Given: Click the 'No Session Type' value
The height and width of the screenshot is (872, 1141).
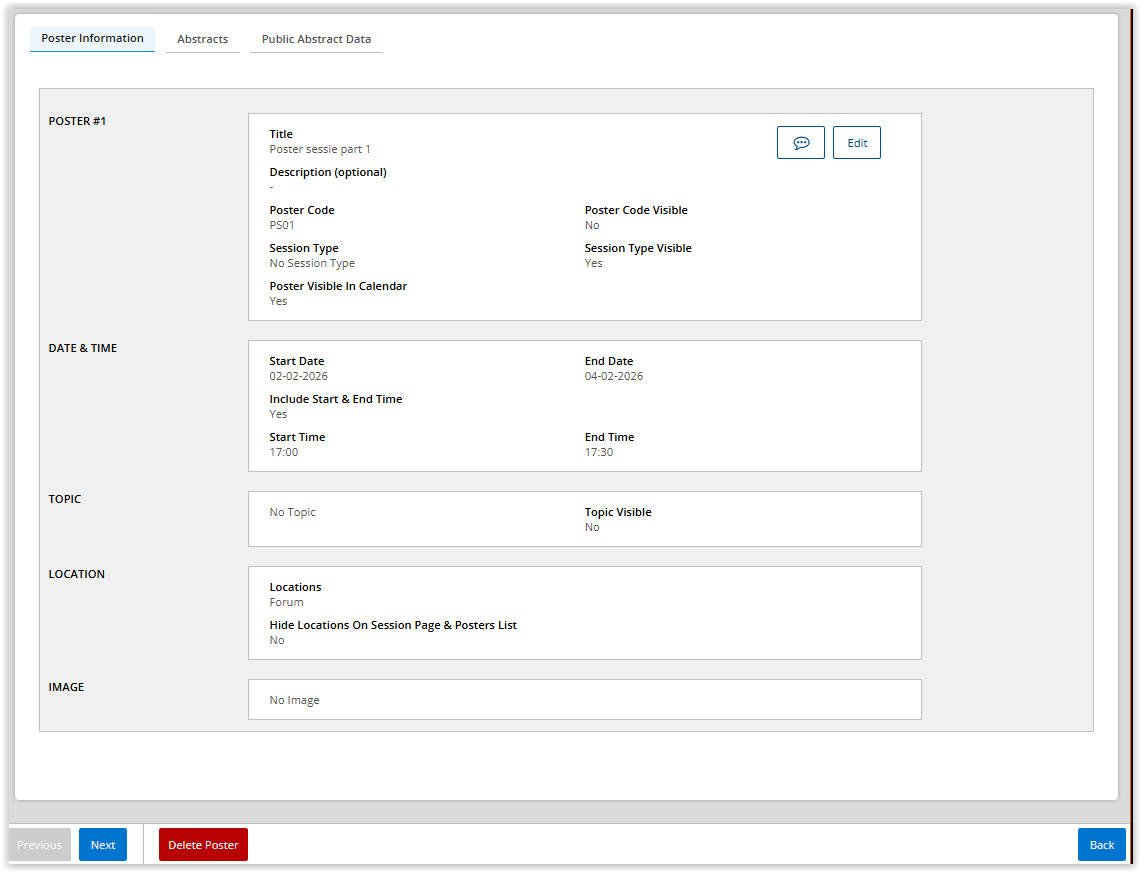Looking at the screenshot, I should pyautogui.click(x=312, y=263).
